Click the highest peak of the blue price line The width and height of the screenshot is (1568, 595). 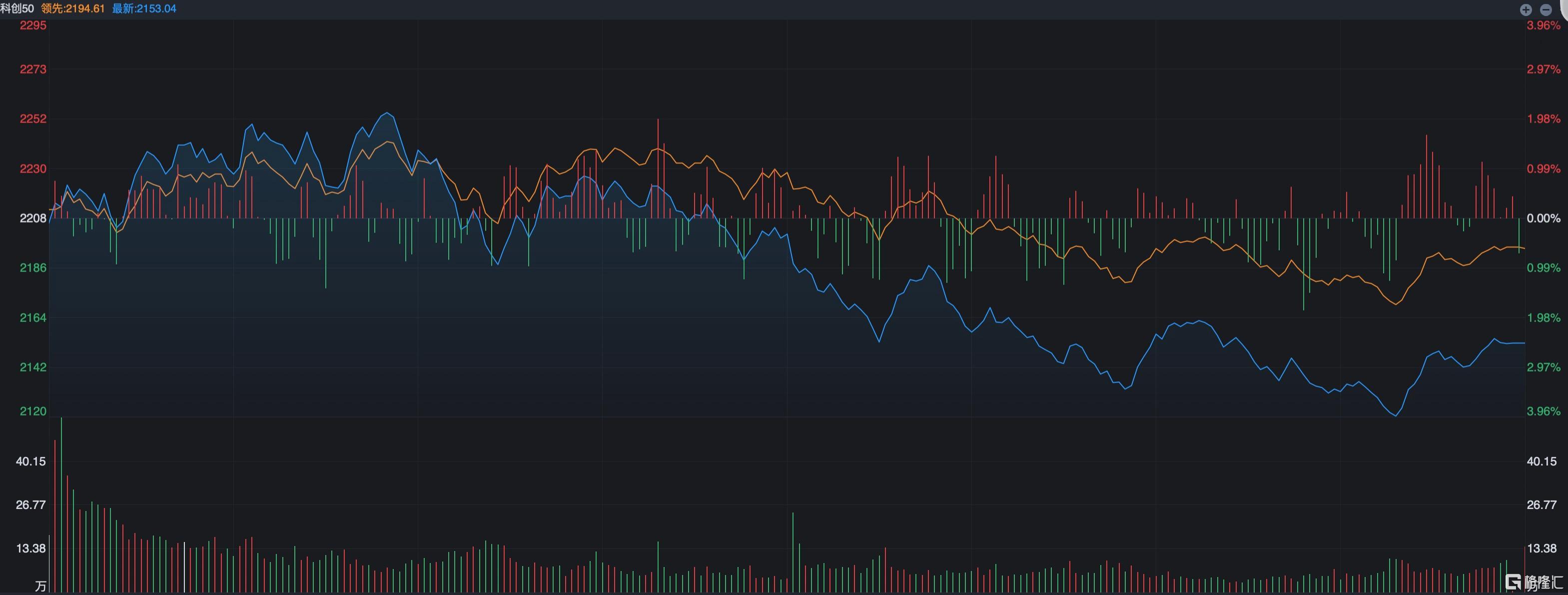pos(387,113)
